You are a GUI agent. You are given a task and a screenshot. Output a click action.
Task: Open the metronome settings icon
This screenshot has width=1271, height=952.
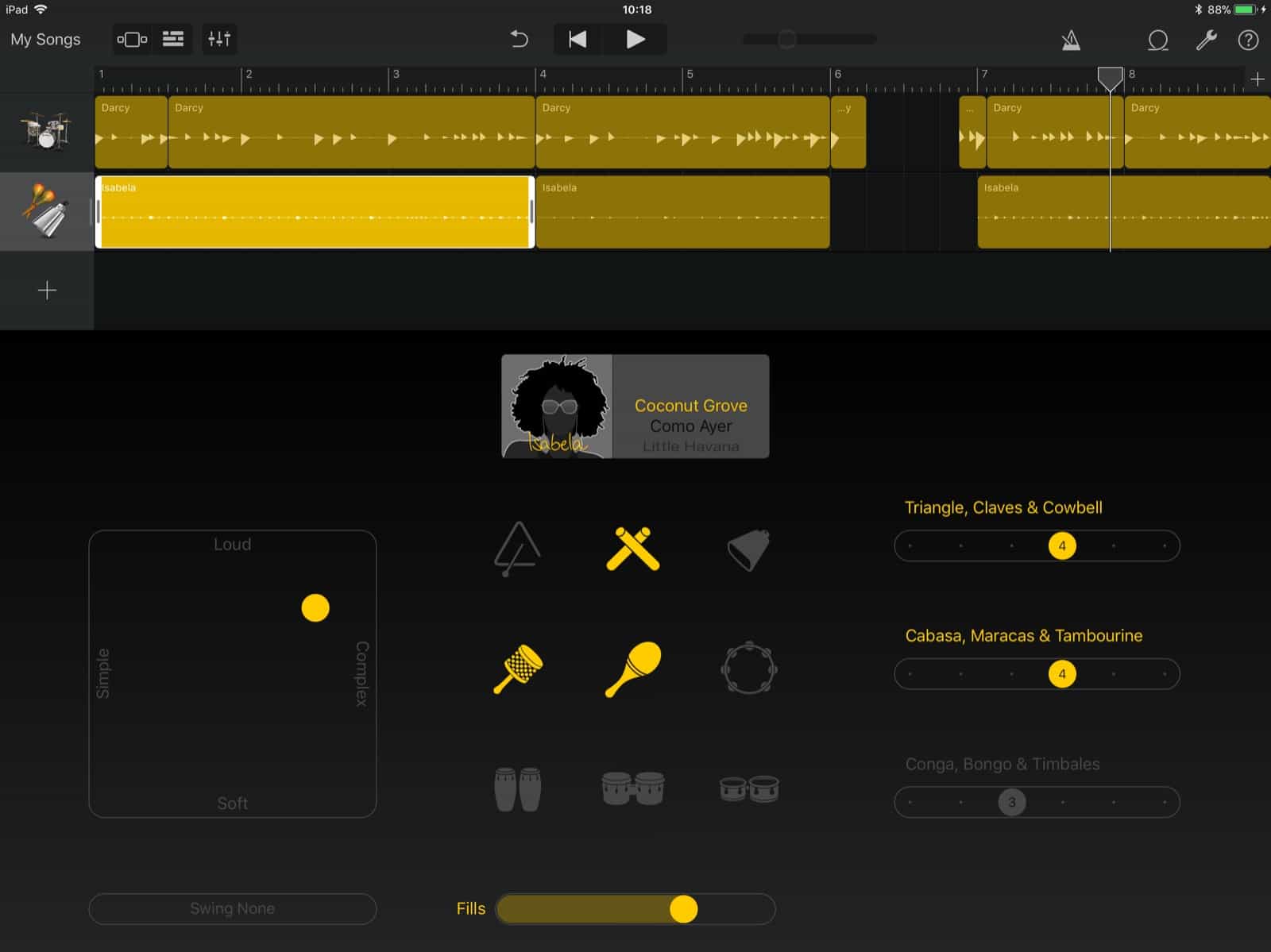1071,40
